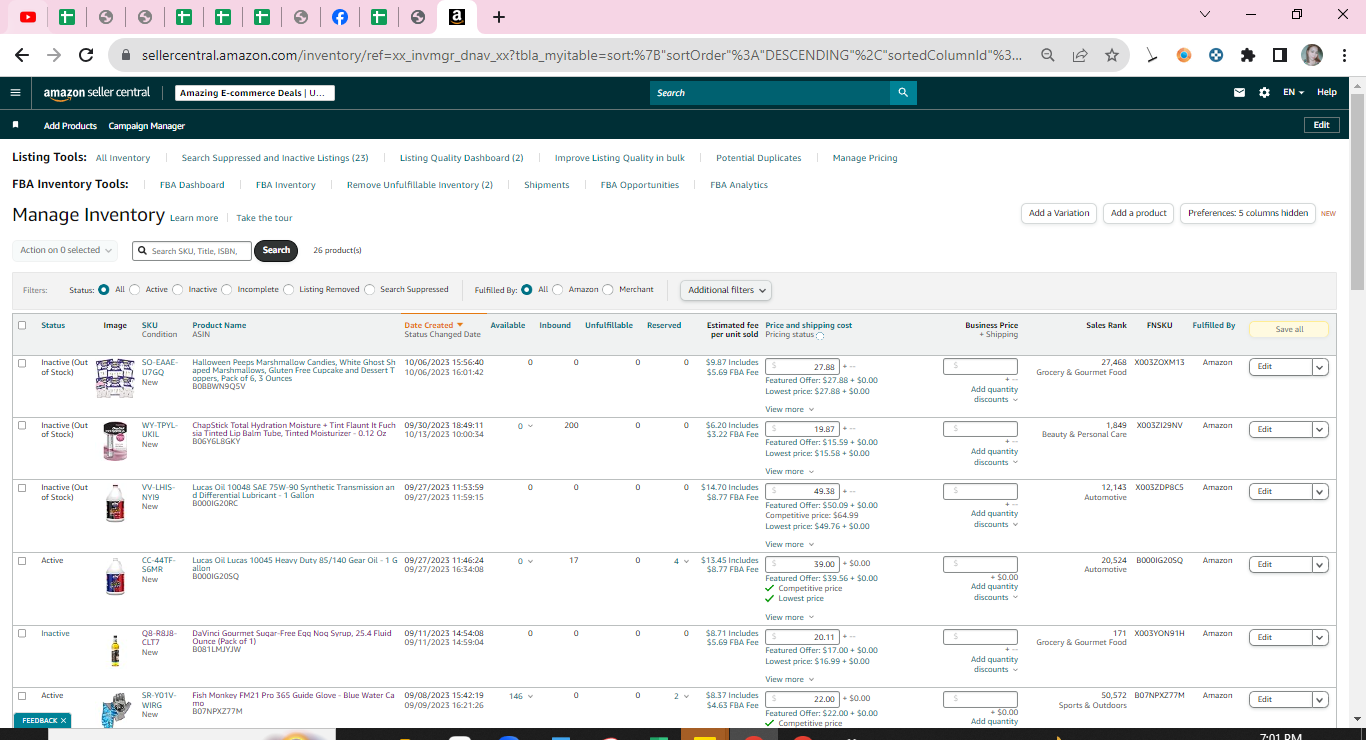This screenshot has height=740, width=1366.
Task: Select the Inactive status filter radio
Action: click(x=178, y=290)
